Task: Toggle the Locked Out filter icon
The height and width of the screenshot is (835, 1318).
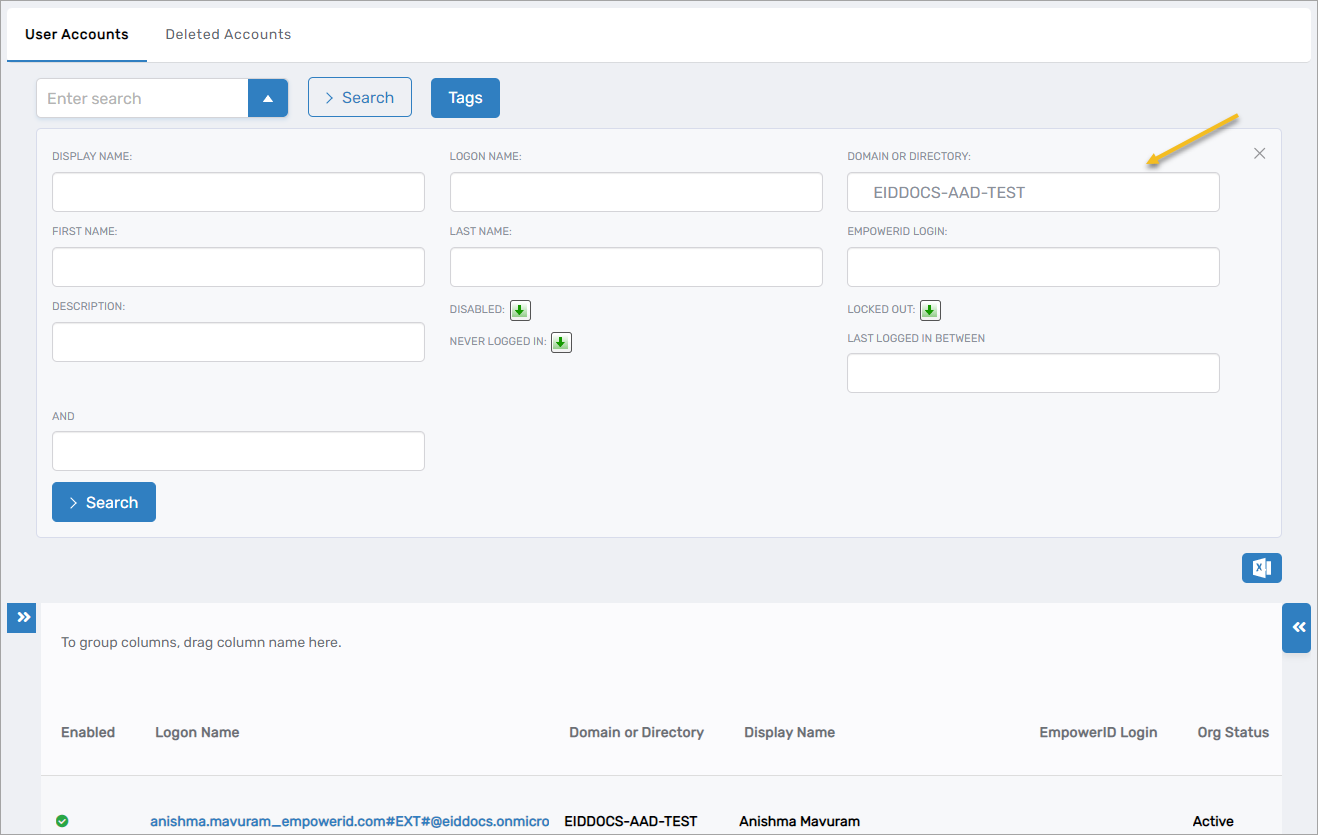Action: (930, 310)
